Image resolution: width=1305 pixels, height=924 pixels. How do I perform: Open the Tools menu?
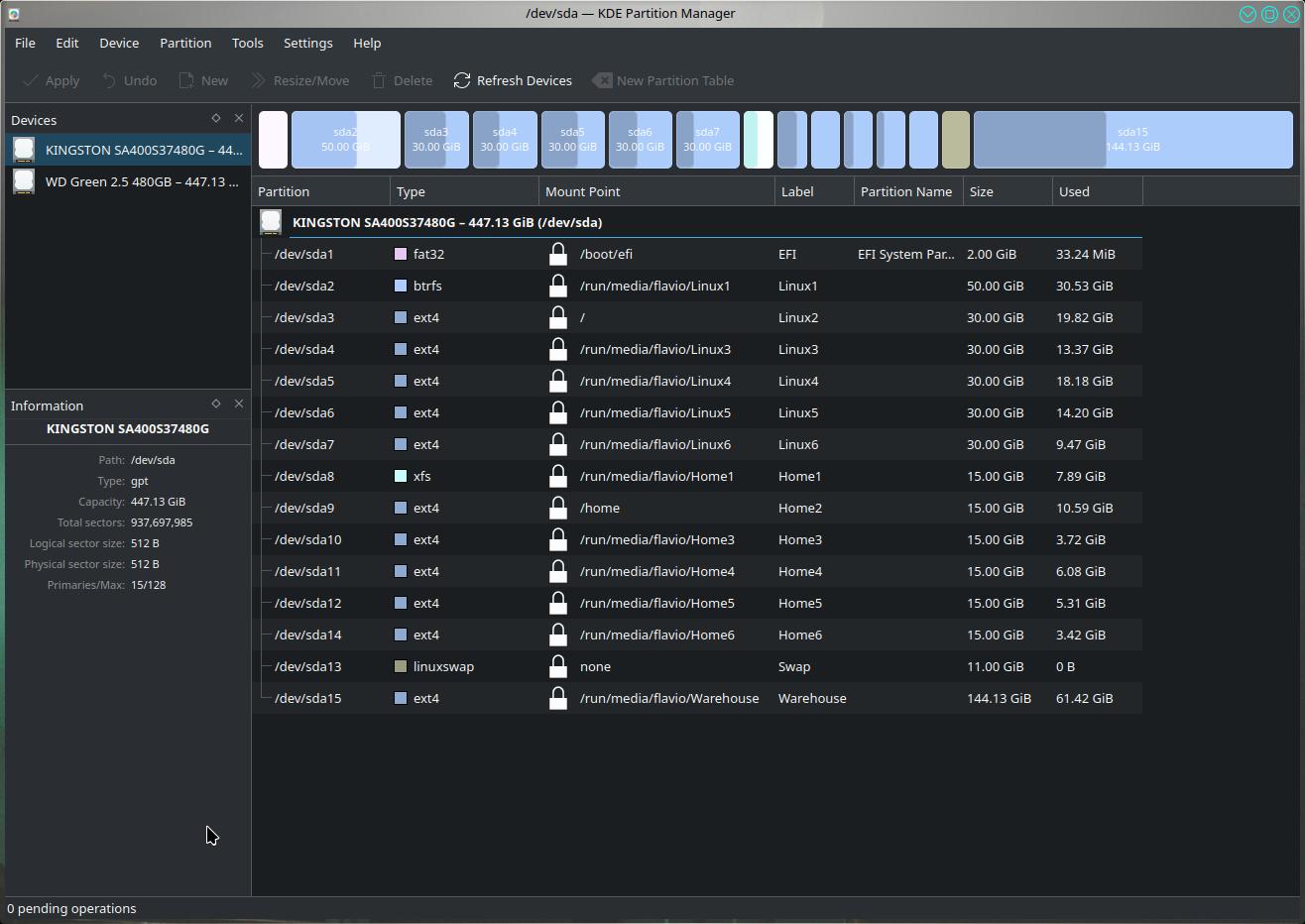pyautogui.click(x=247, y=43)
